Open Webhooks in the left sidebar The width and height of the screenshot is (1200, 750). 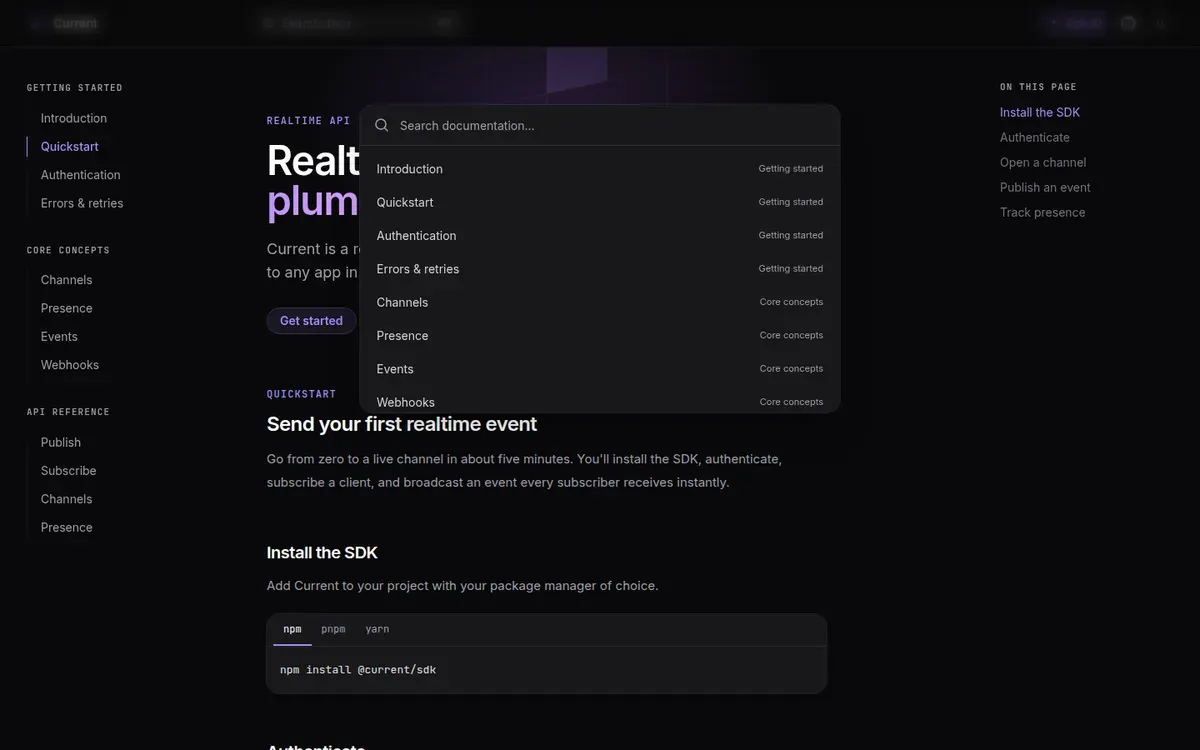click(70, 365)
